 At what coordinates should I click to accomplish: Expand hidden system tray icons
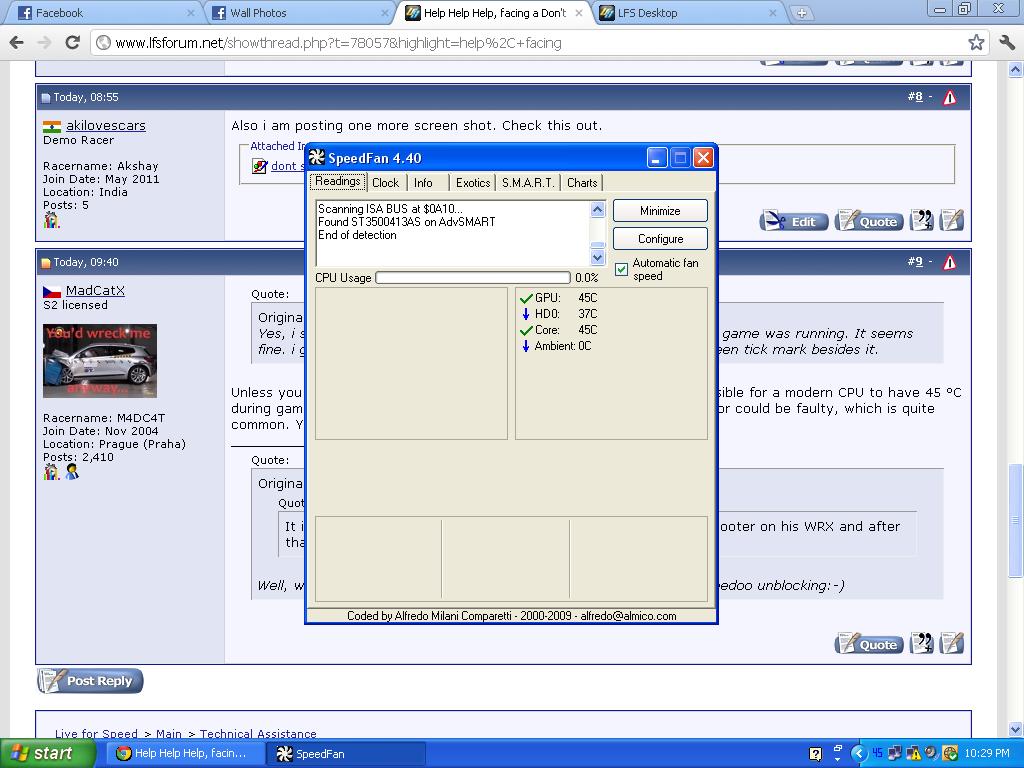click(859, 754)
